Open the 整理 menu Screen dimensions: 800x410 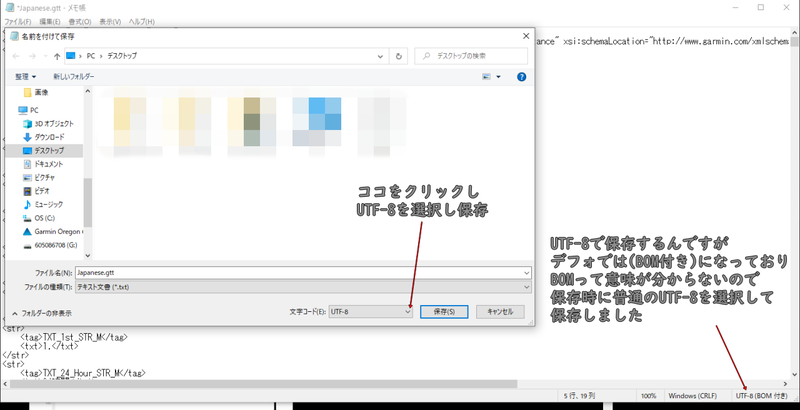pos(26,76)
